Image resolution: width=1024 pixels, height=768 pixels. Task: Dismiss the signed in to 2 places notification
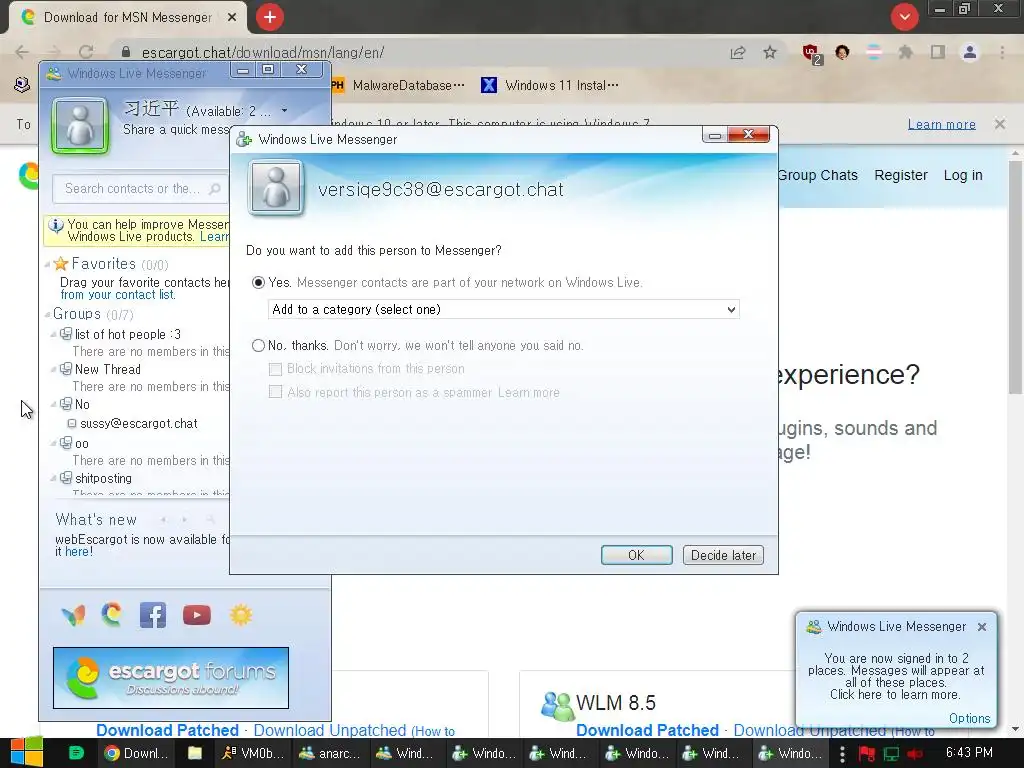pos(982,627)
